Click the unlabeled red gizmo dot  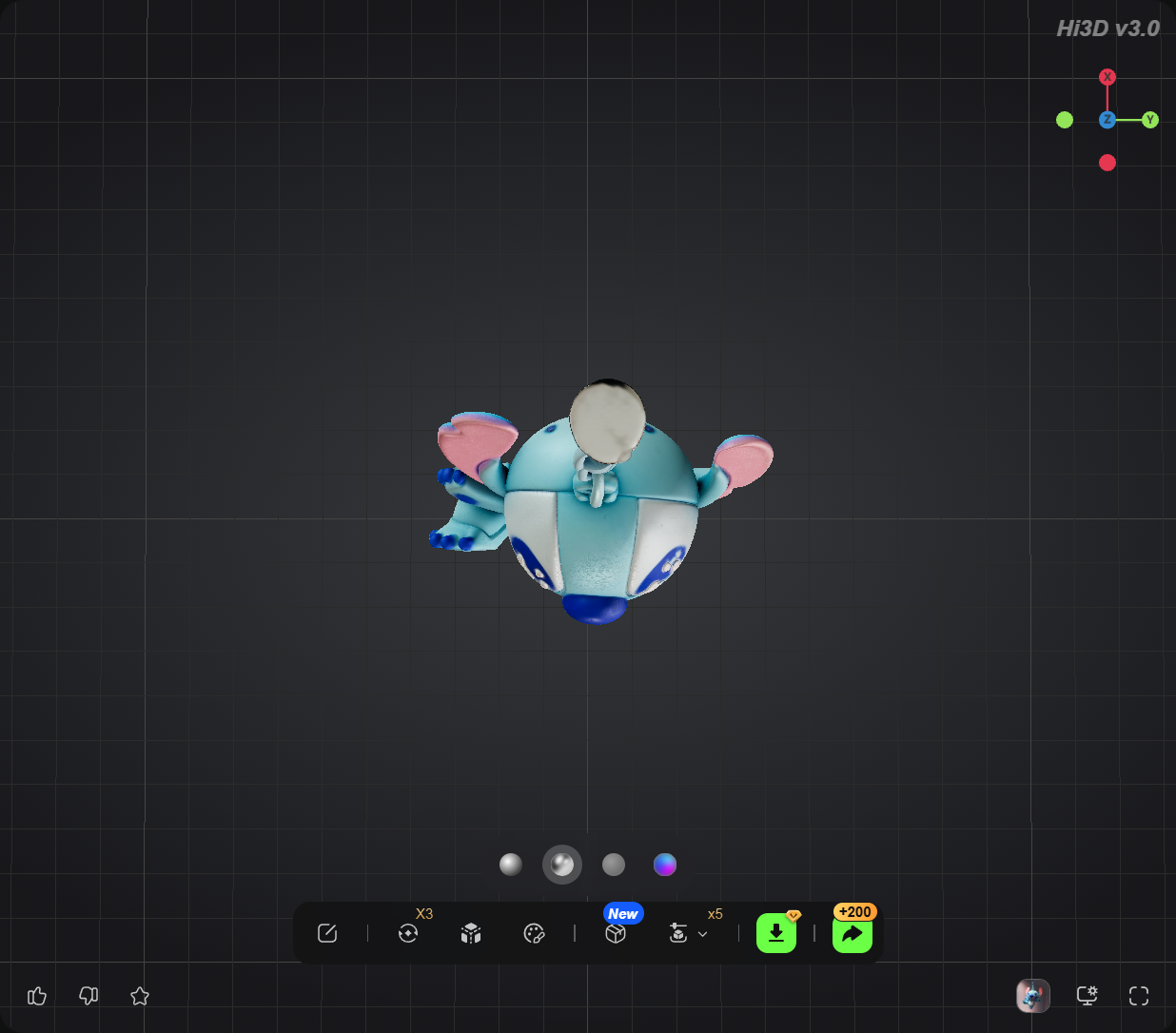[1107, 163]
